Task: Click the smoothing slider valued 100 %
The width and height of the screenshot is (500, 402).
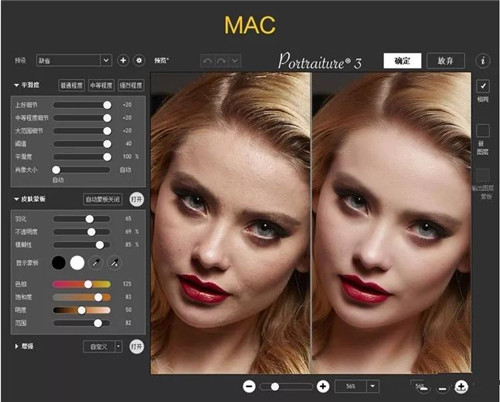Action: [82, 157]
